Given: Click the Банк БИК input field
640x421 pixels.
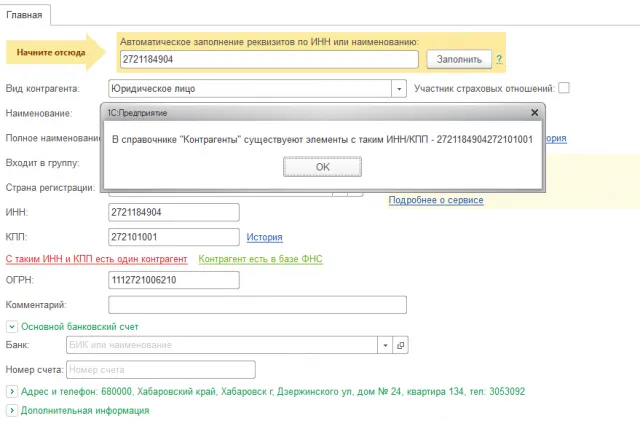Looking at the screenshot, I should [222, 345].
